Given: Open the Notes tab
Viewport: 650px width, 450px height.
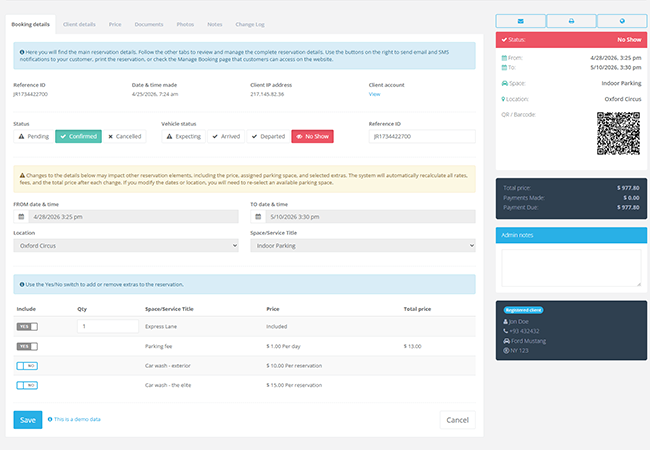Looking at the screenshot, I should (x=215, y=24).
